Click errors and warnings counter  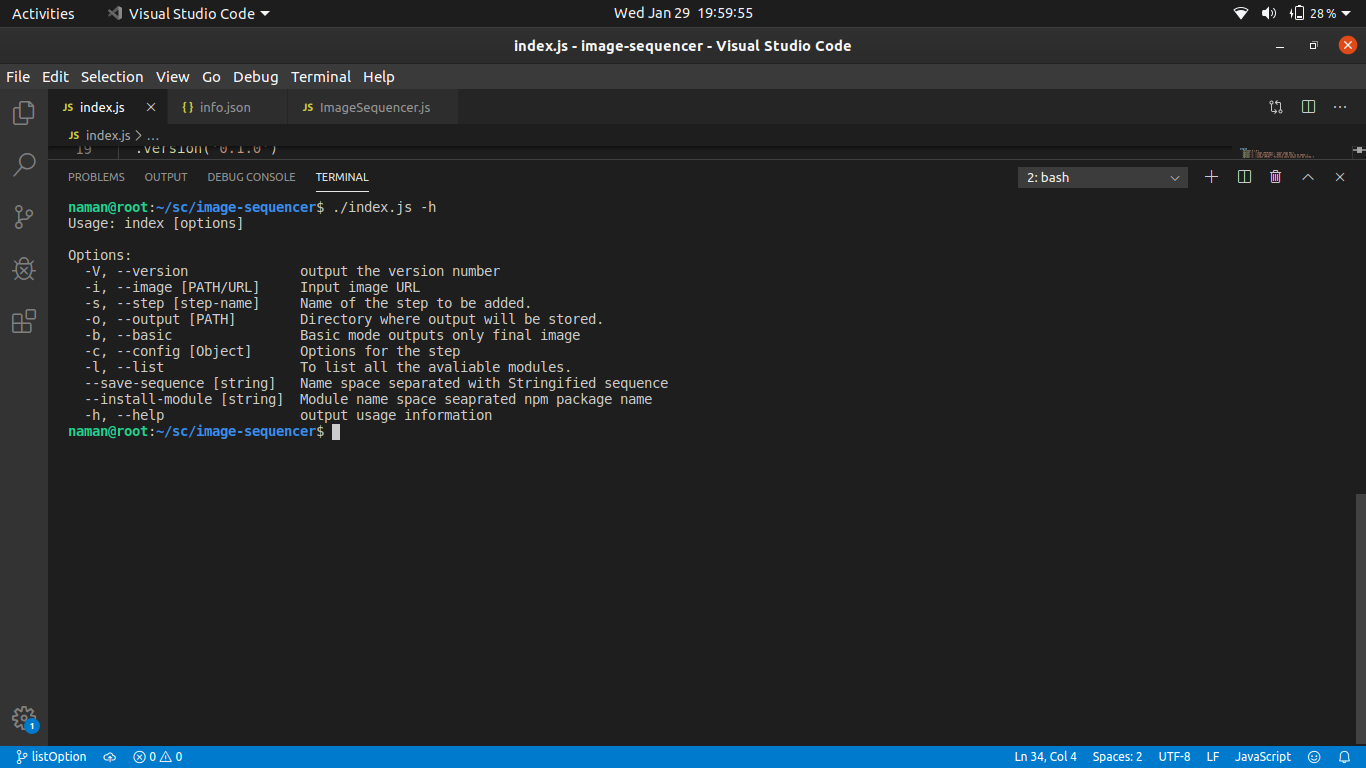pos(157,757)
